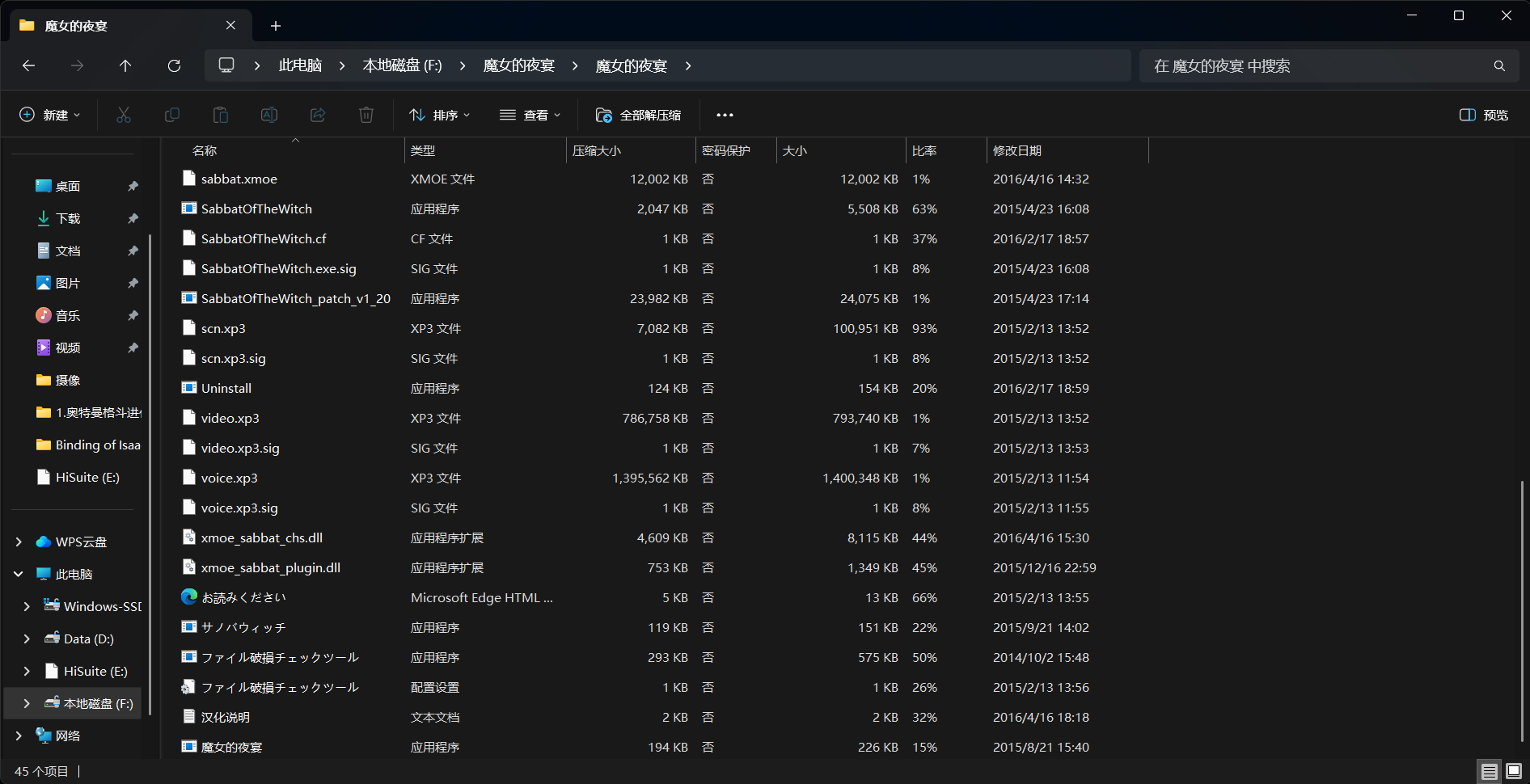
Task: Click the SabbatOfTheWitch application icon
Action: tap(189, 209)
